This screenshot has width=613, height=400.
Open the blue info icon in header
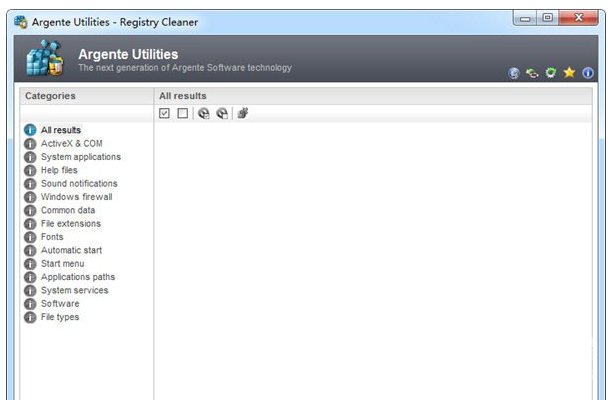tap(588, 73)
